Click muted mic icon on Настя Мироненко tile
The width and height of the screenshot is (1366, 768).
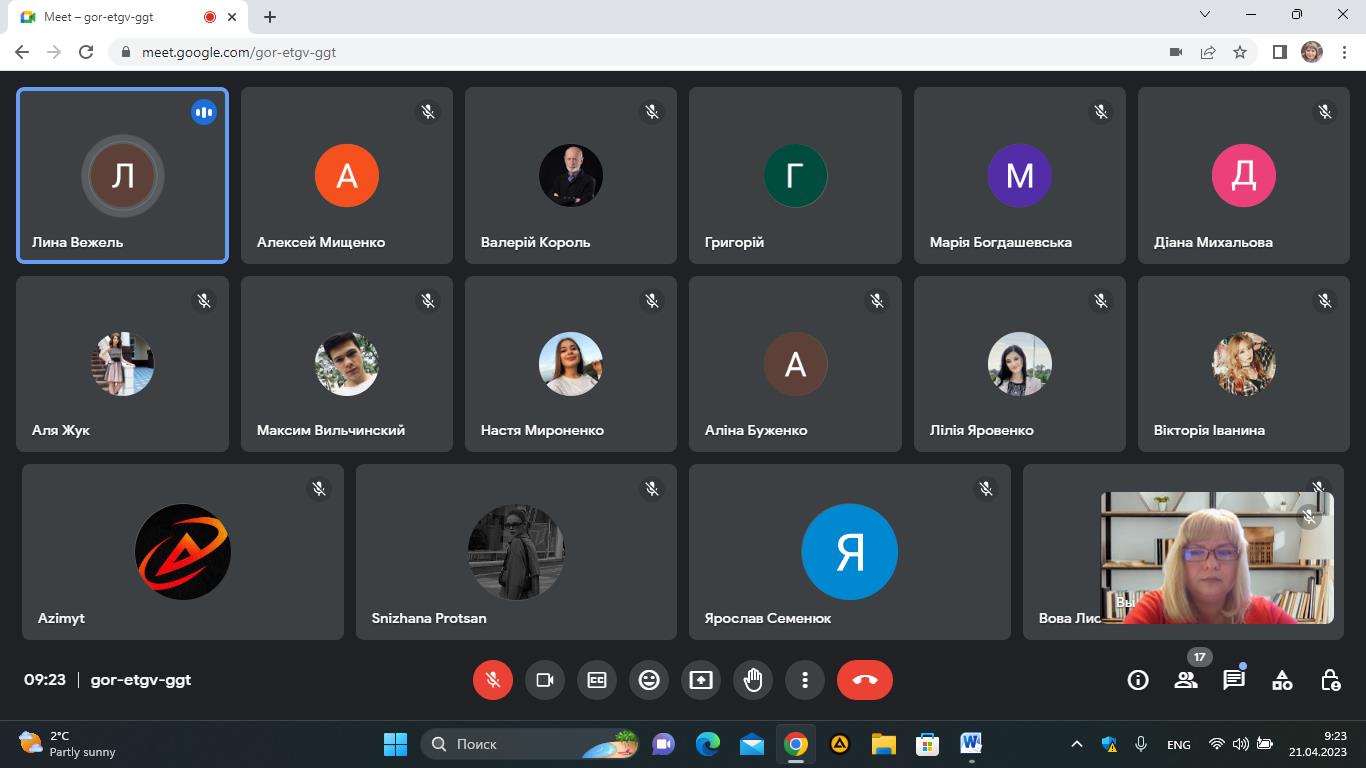[652, 300]
